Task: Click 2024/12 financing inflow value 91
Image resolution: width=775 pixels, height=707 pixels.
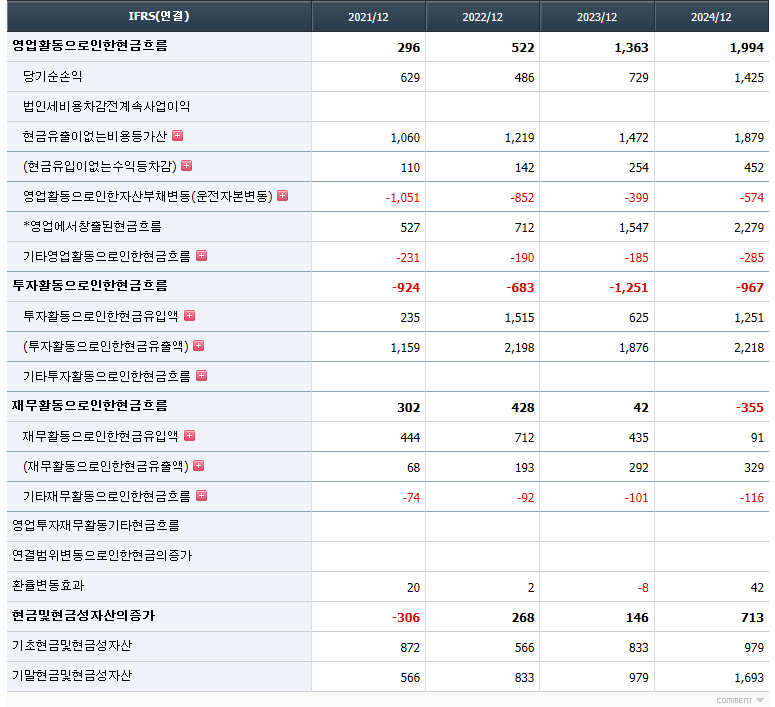Action: [x=757, y=438]
